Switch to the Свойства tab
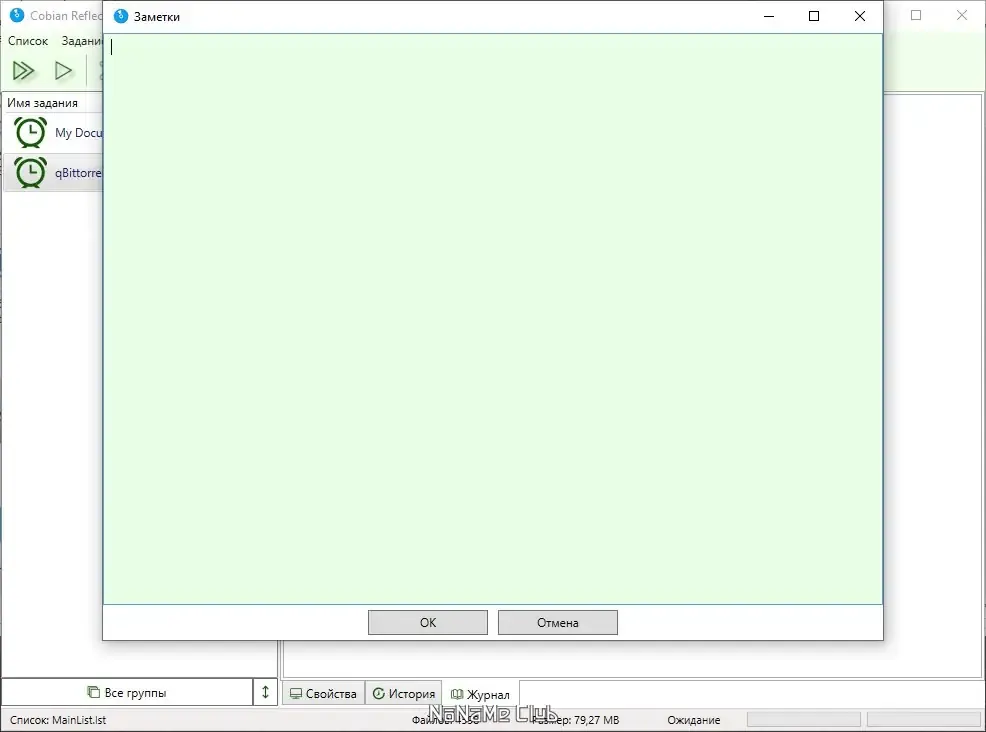The height and width of the screenshot is (732, 986). tap(324, 694)
